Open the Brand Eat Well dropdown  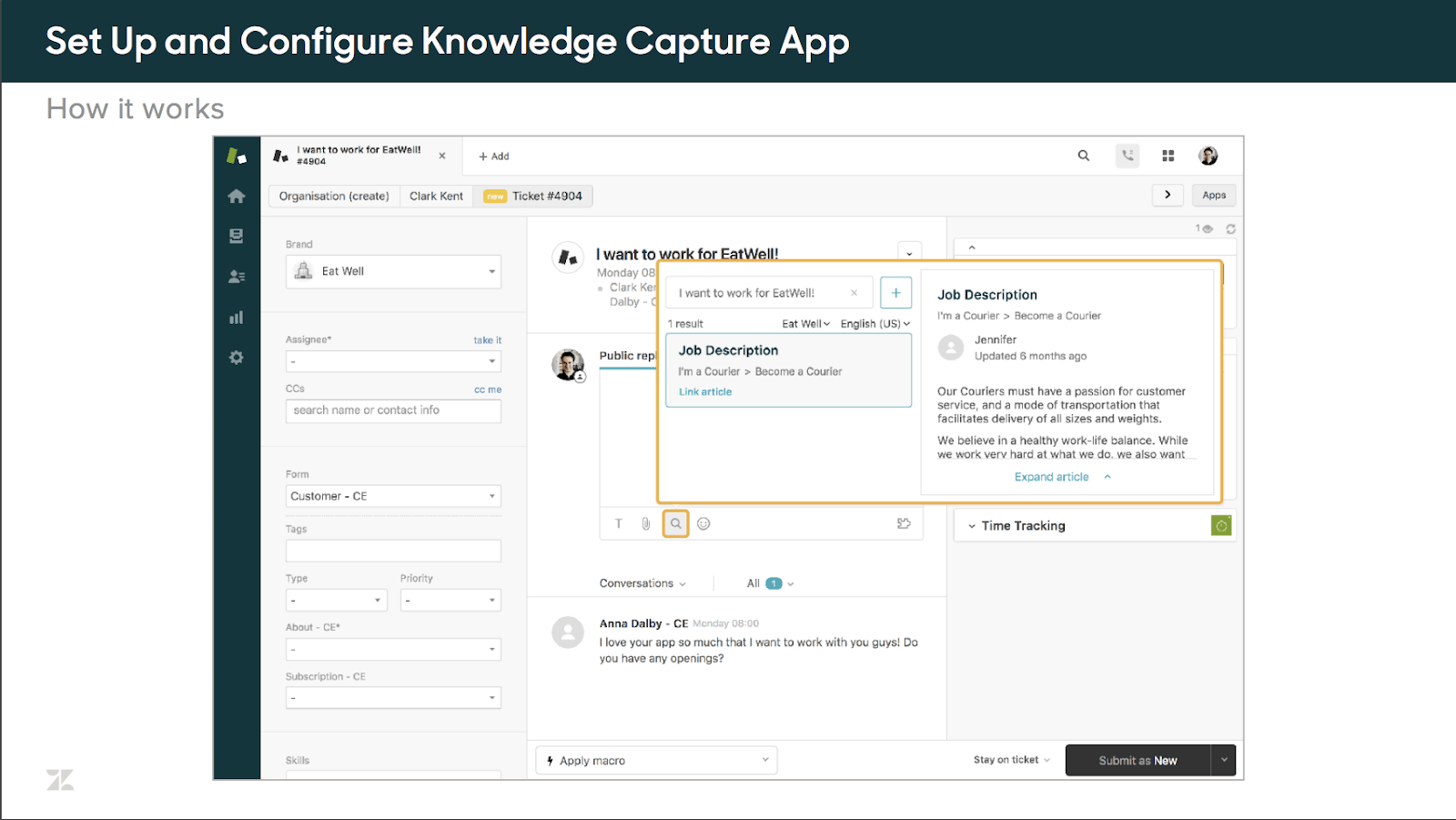point(393,271)
